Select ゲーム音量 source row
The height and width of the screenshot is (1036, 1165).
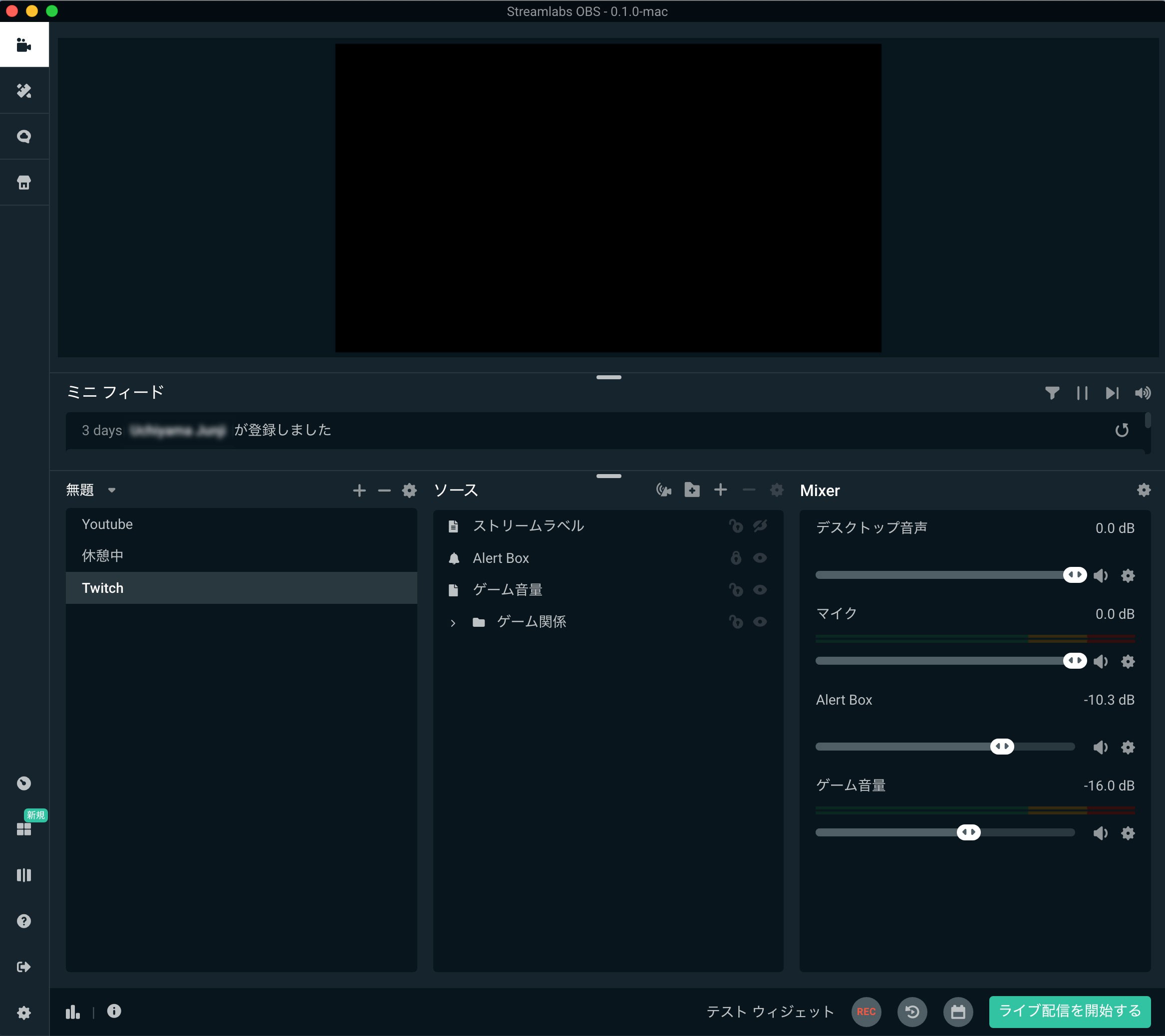(x=608, y=590)
